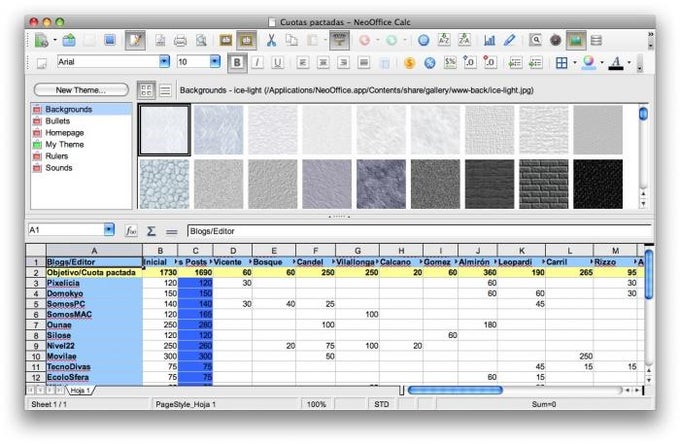
Task: Insert a hyperlink using the globe icon
Action: click(424, 40)
